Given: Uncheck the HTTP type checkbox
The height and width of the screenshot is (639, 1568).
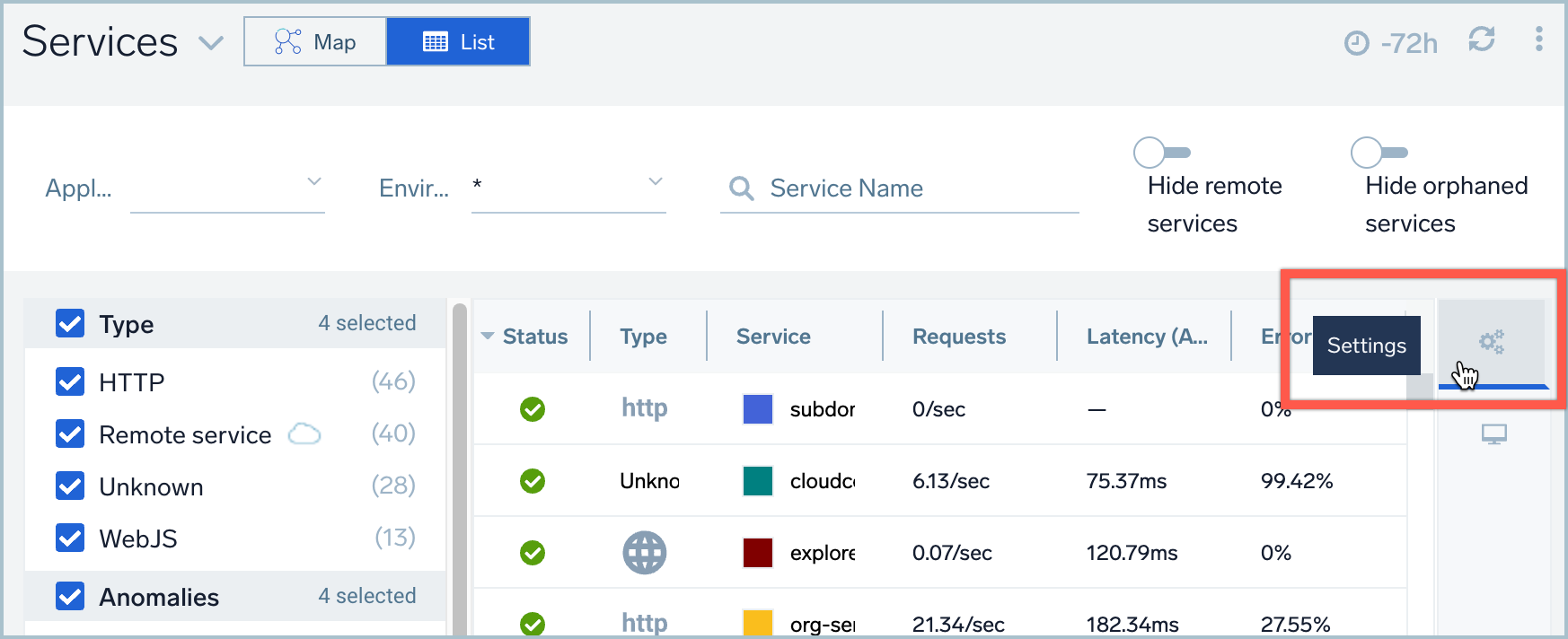Looking at the screenshot, I should [x=70, y=382].
